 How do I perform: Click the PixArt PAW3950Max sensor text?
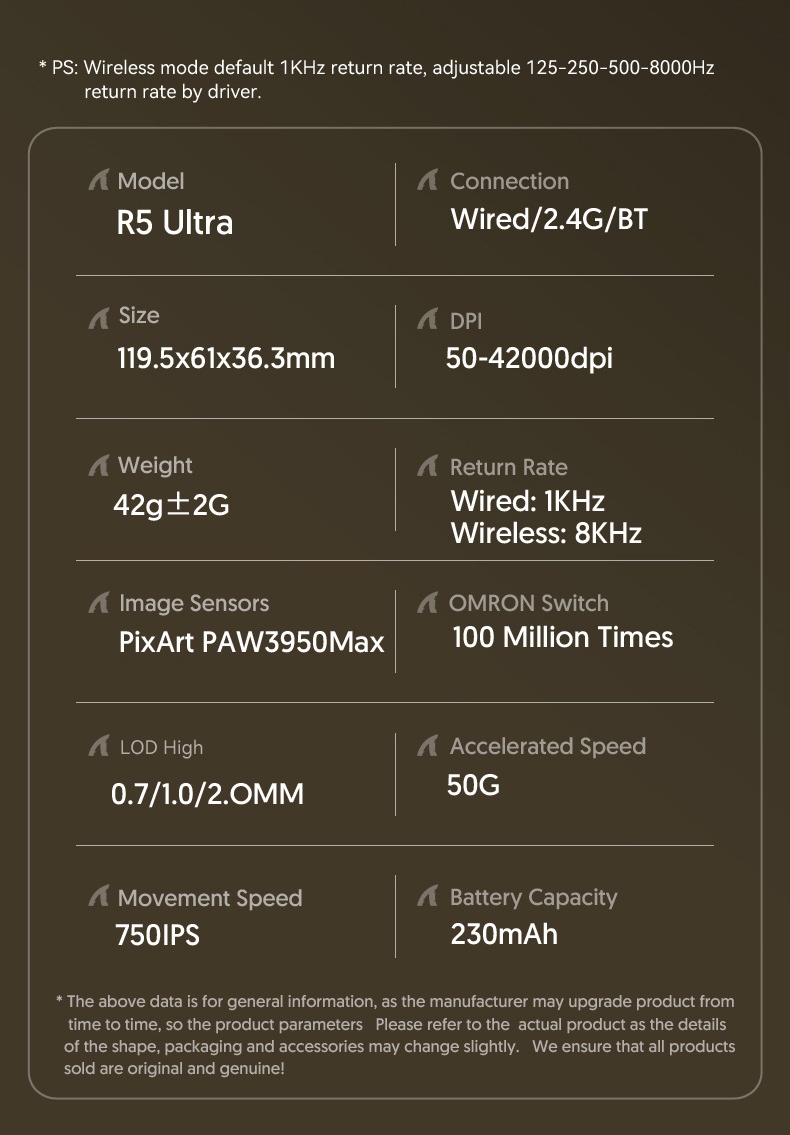pyautogui.click(x=251, y=642)
